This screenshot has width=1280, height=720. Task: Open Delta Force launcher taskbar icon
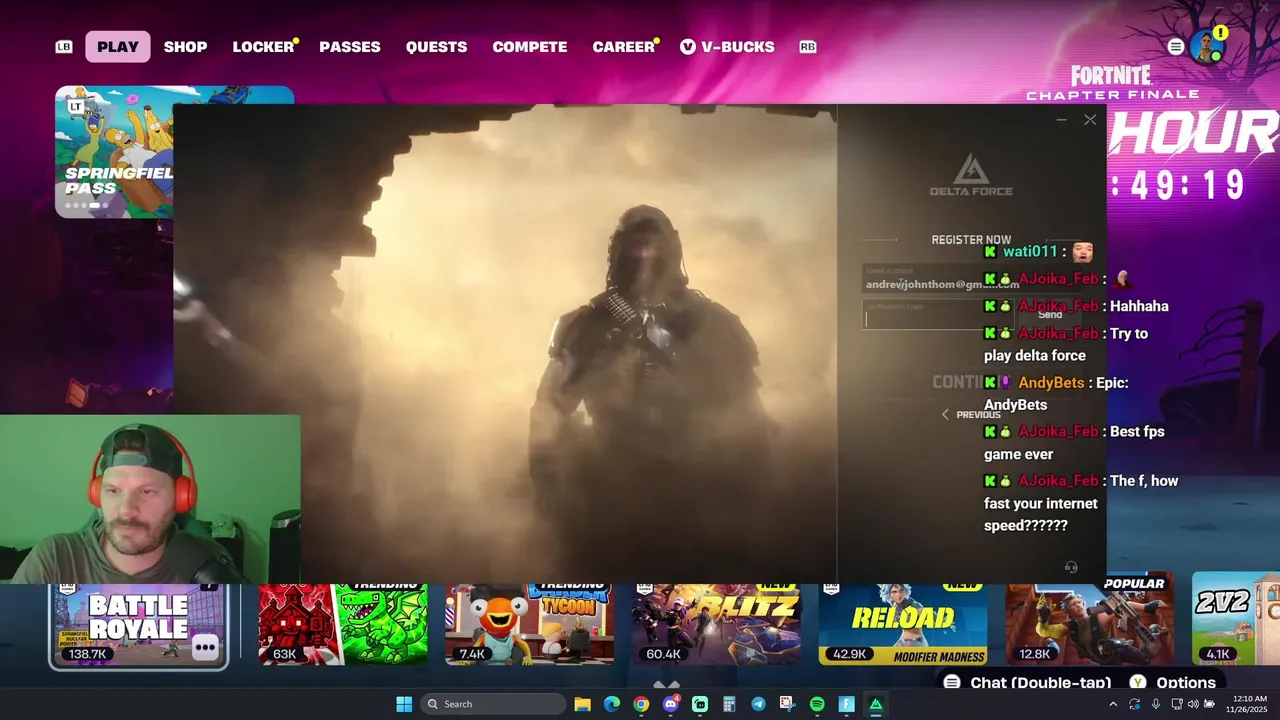876,704
